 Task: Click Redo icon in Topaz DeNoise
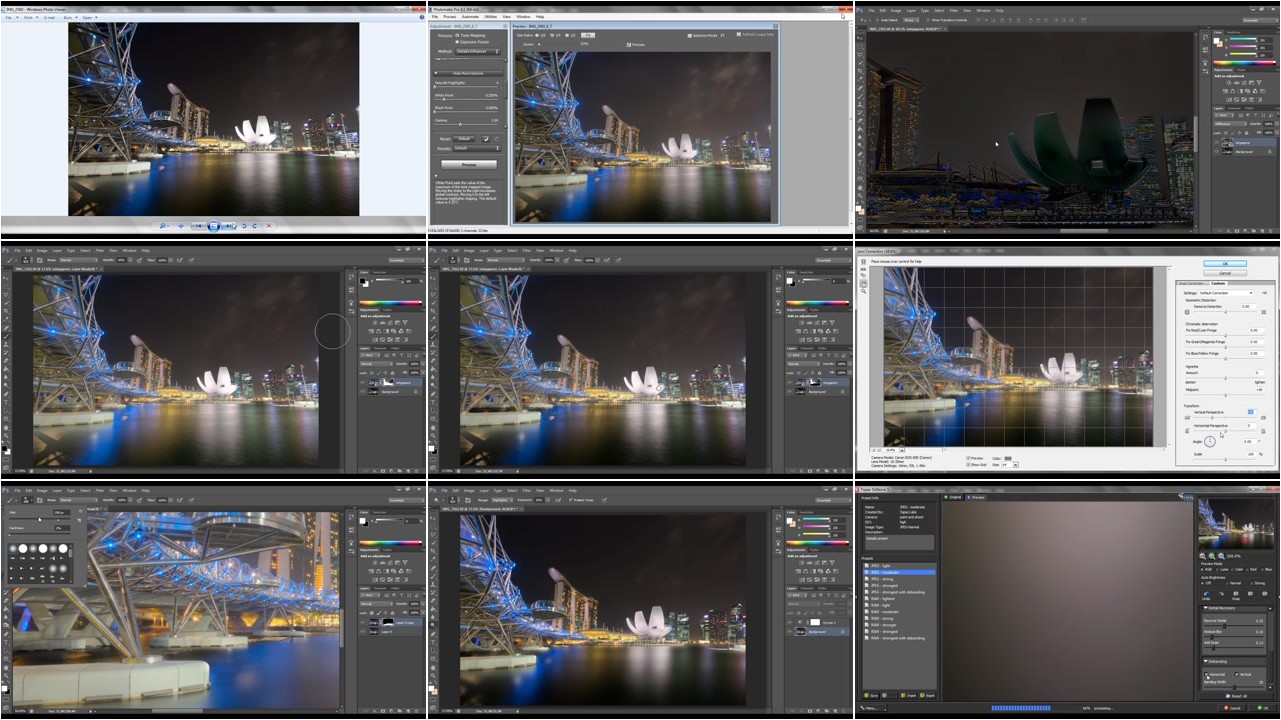(x=1221, y=594)
